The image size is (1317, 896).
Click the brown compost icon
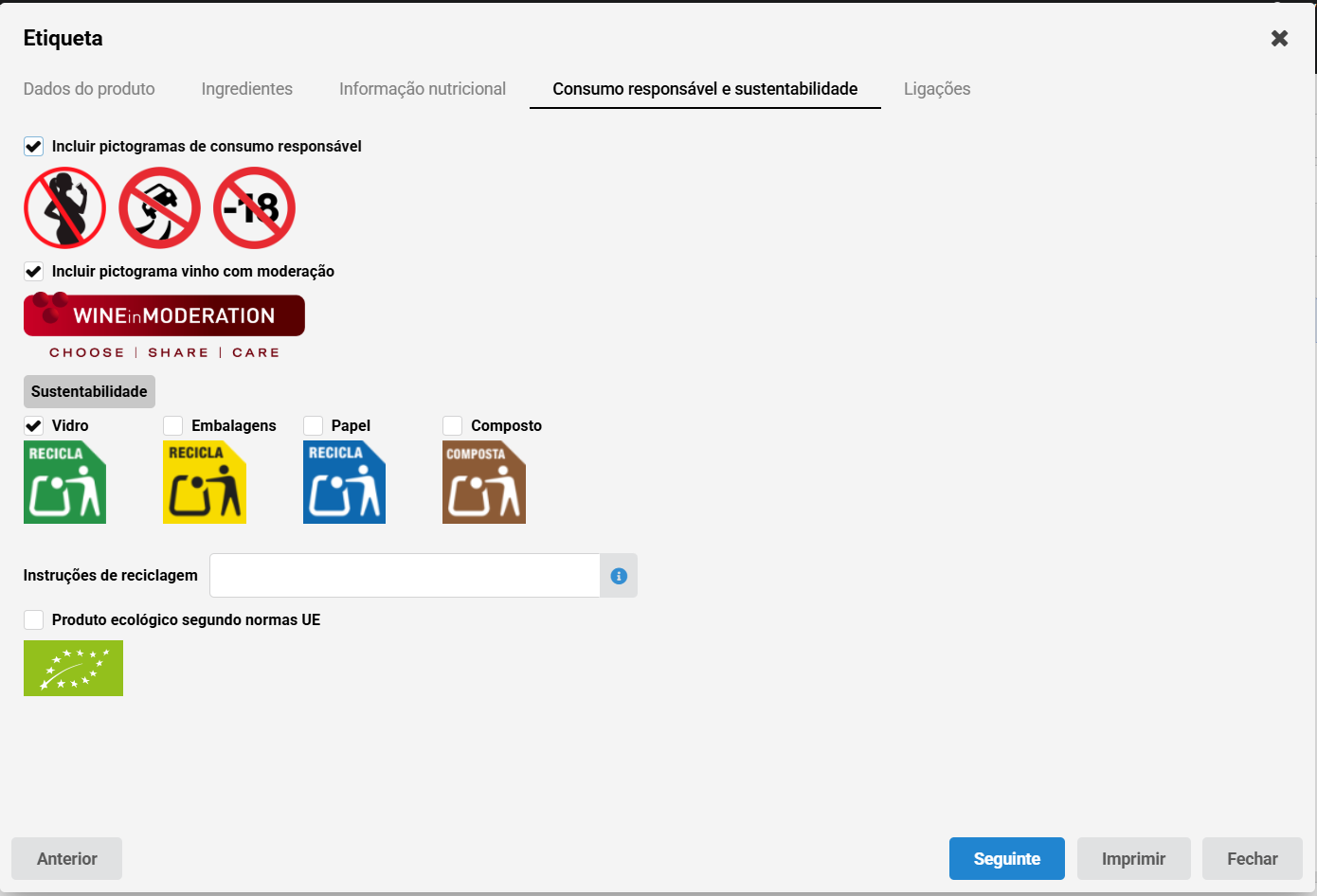[484, 482]
